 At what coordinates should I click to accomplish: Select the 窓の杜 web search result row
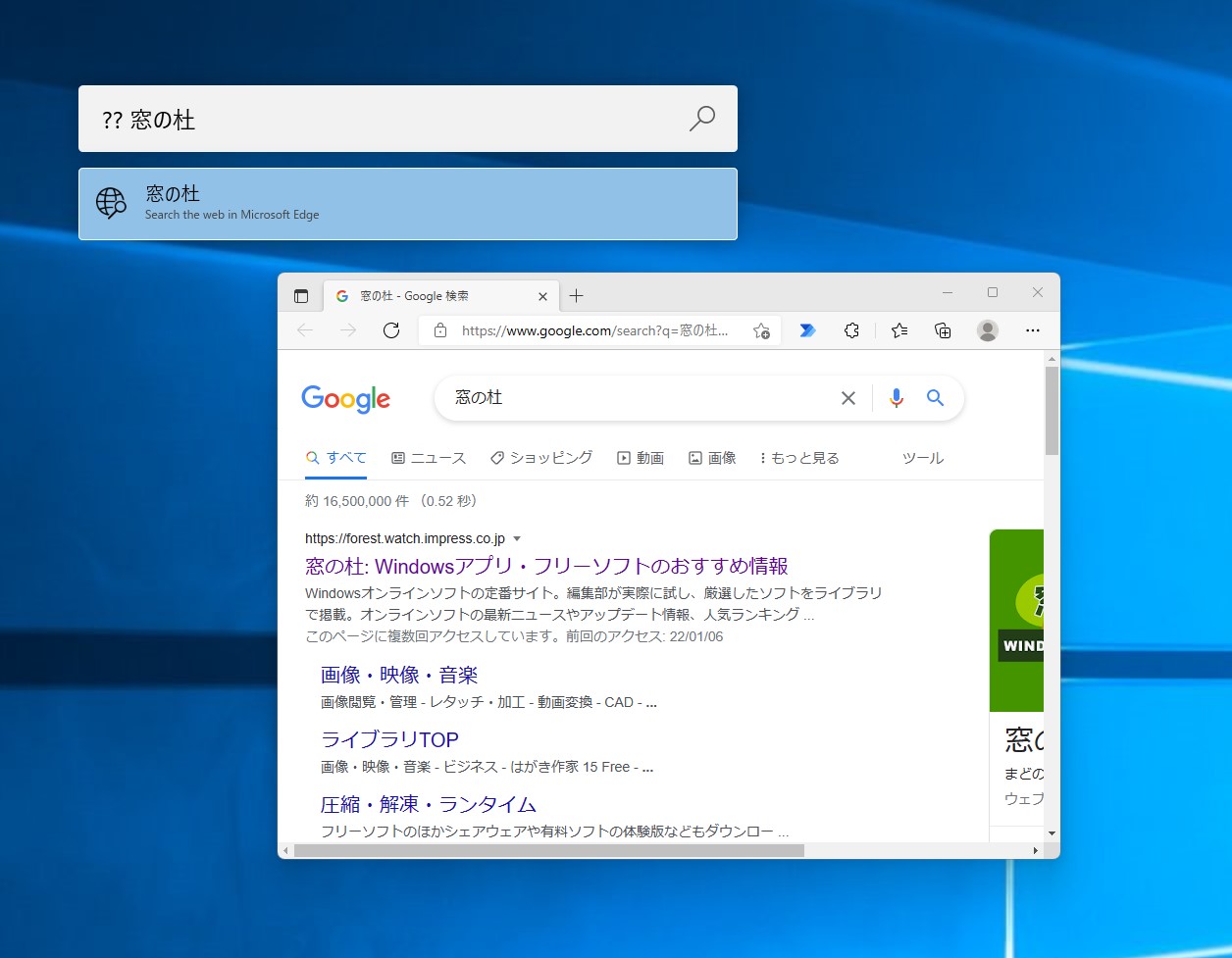pos(408,204)
